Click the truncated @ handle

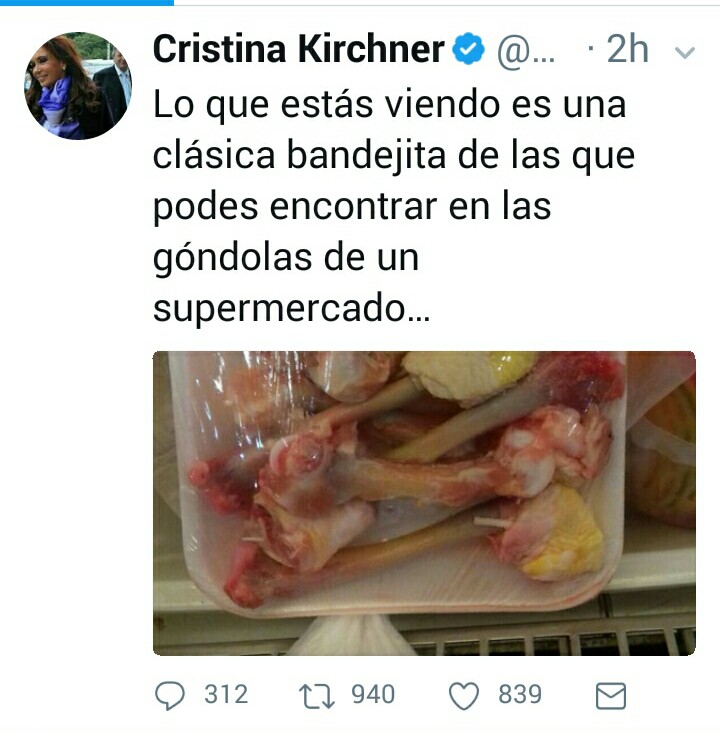tap(526, 51)
